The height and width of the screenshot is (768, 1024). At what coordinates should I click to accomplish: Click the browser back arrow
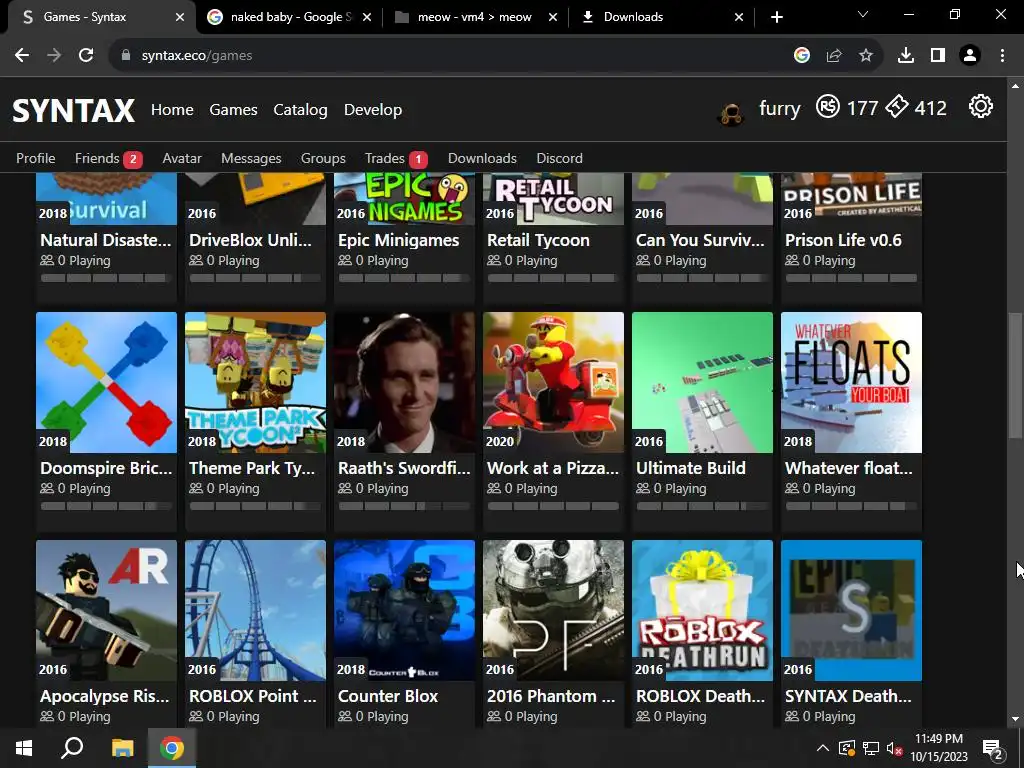[22, 56]
